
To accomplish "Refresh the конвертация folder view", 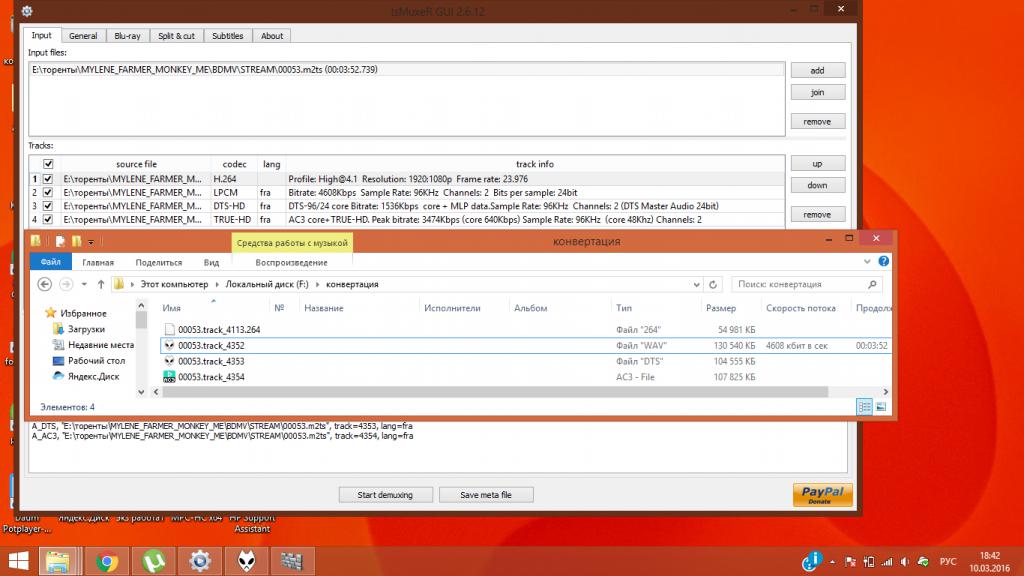I will coord(715,284).
